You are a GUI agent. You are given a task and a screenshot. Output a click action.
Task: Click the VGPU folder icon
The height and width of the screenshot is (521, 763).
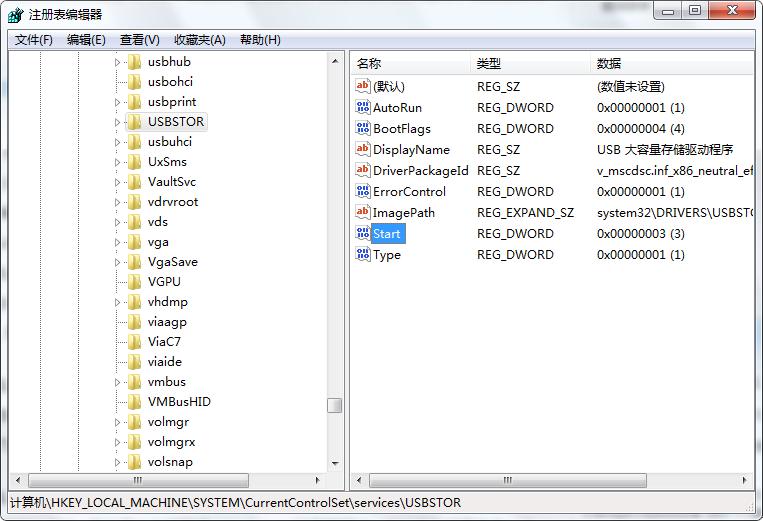pos(134,282)
